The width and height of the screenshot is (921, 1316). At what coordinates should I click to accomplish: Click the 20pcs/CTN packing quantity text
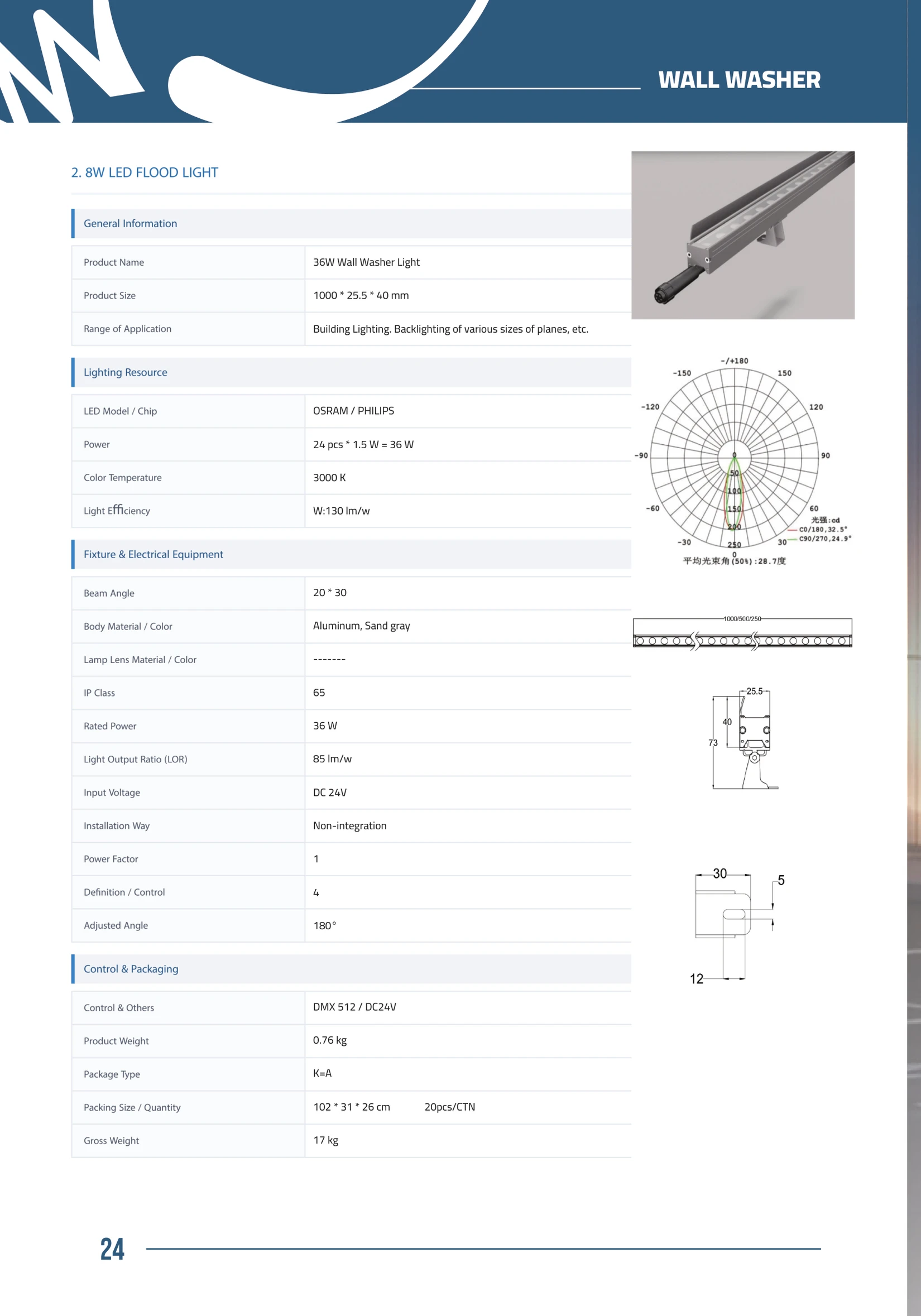[450, 1107]
